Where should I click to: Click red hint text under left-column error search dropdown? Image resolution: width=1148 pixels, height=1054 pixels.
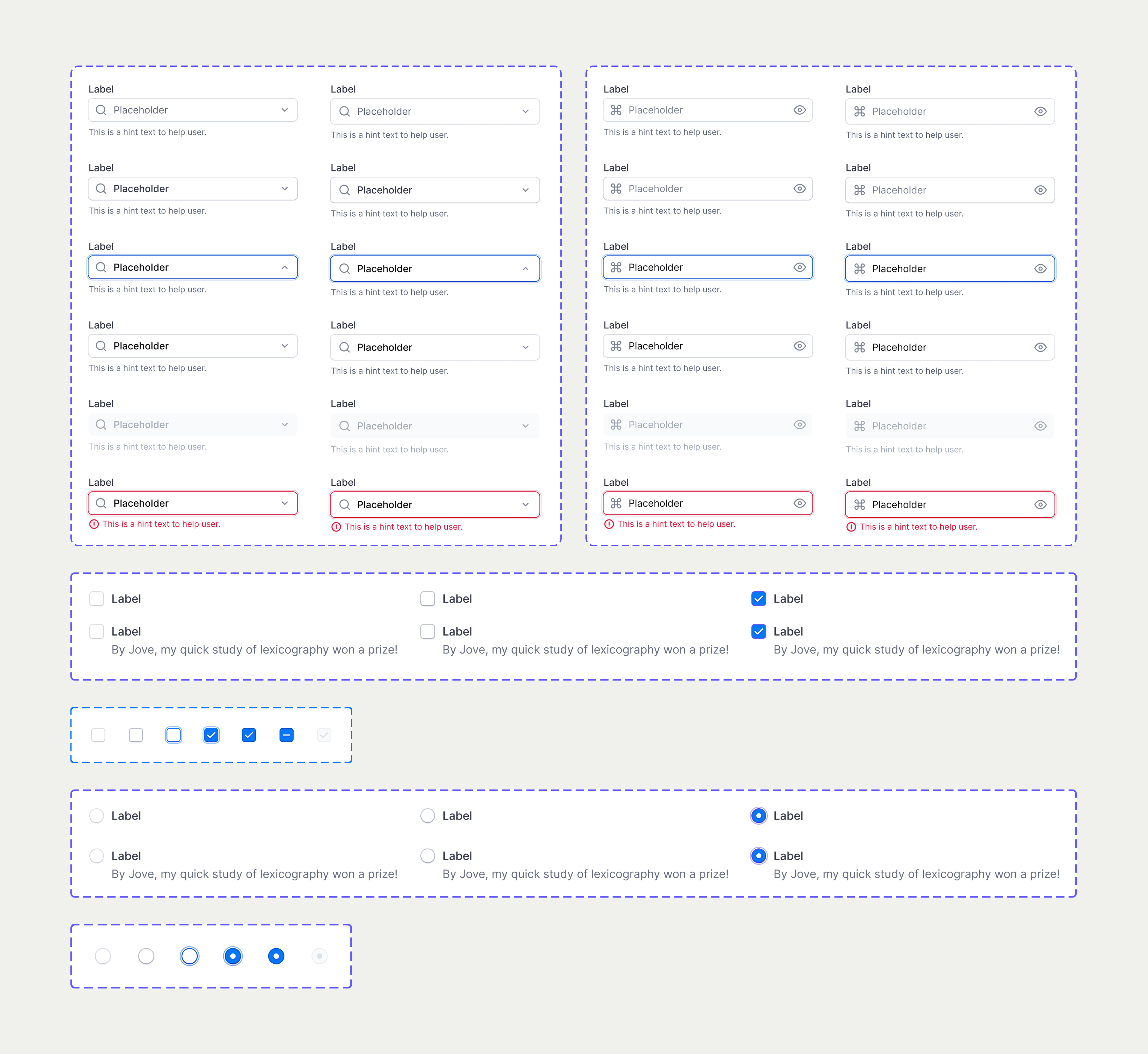[161, 524]
